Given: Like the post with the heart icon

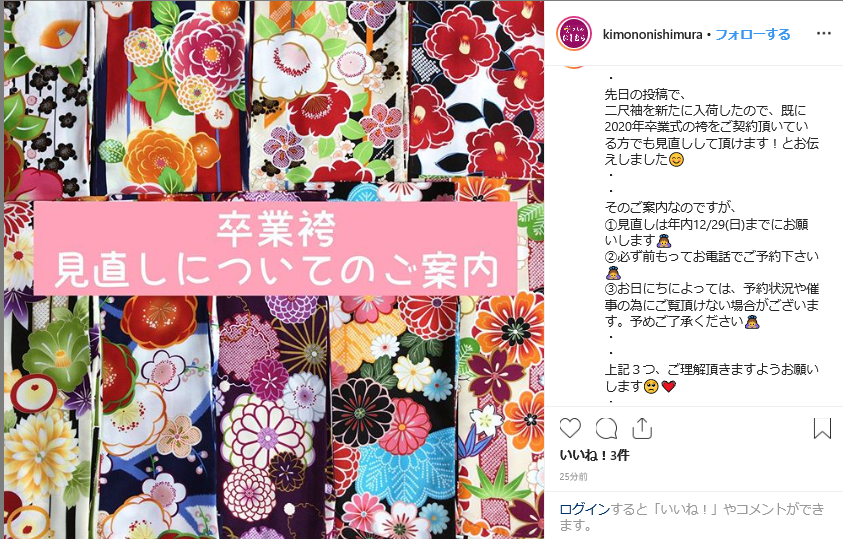Looking at the screenshot, I should point(570,428).
